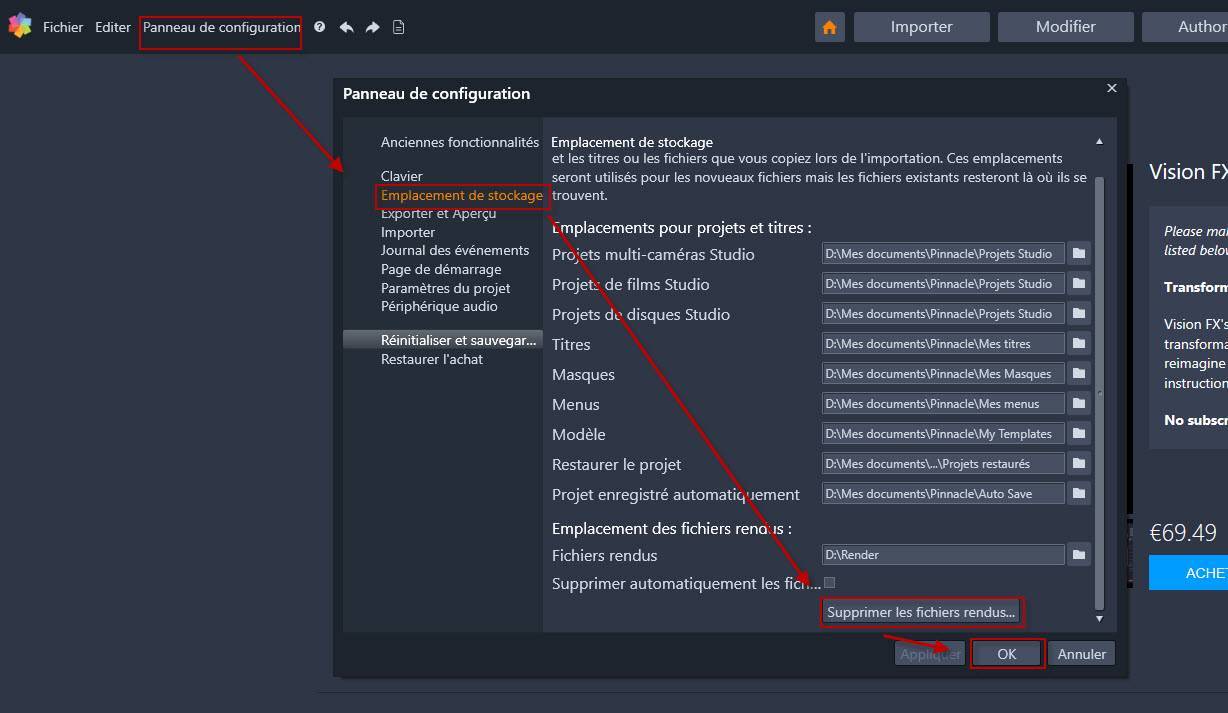Click the undo arrow icon

pos(346,27)
